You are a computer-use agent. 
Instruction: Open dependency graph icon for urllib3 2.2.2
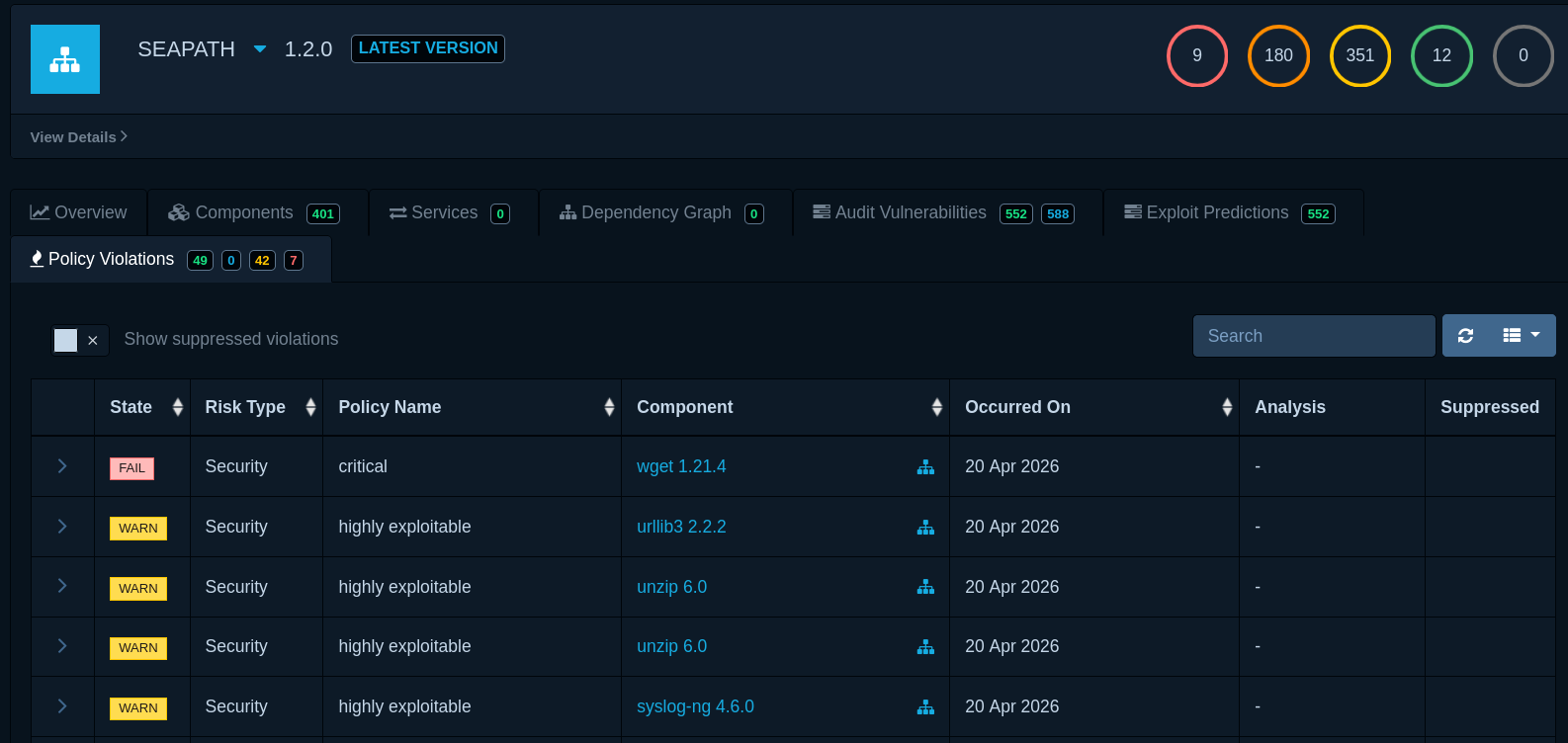[925, 528]
